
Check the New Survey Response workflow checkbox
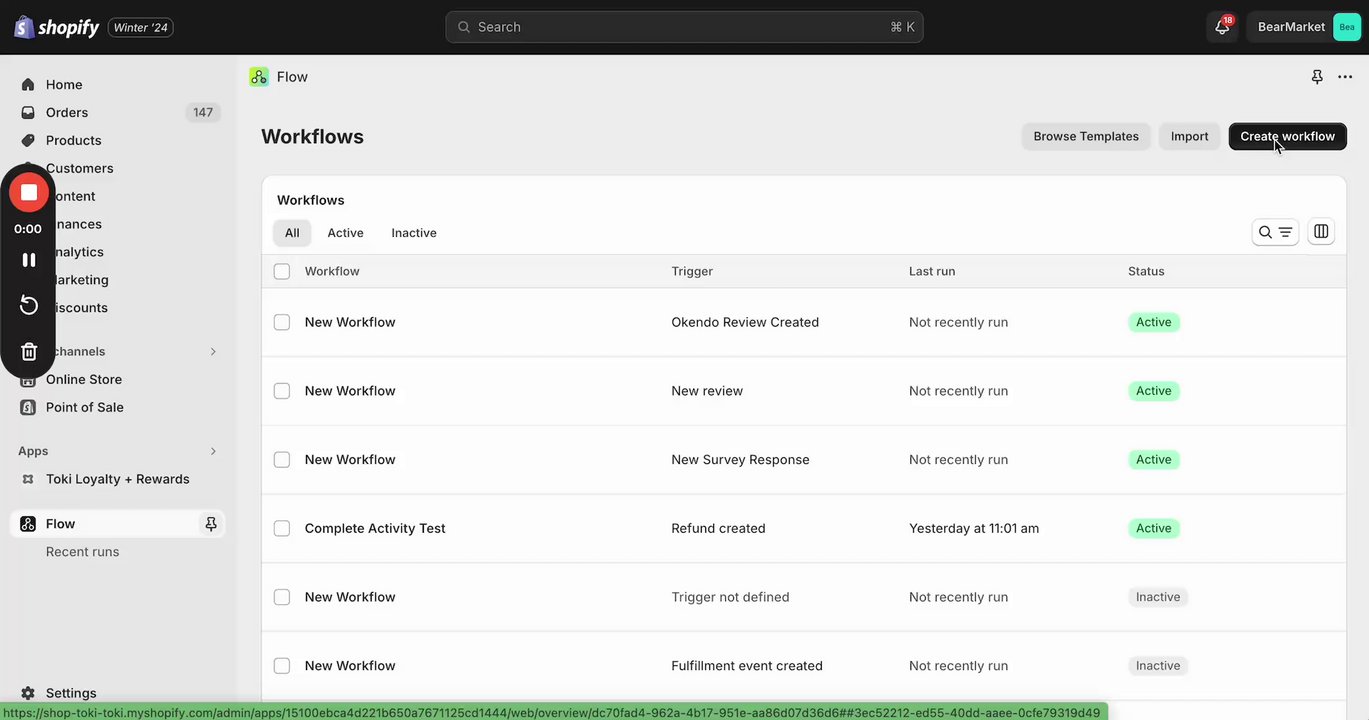282,460
